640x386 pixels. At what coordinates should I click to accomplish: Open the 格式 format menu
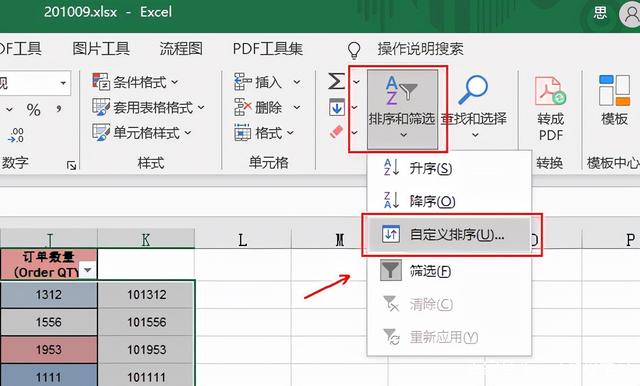coord(264,133)
